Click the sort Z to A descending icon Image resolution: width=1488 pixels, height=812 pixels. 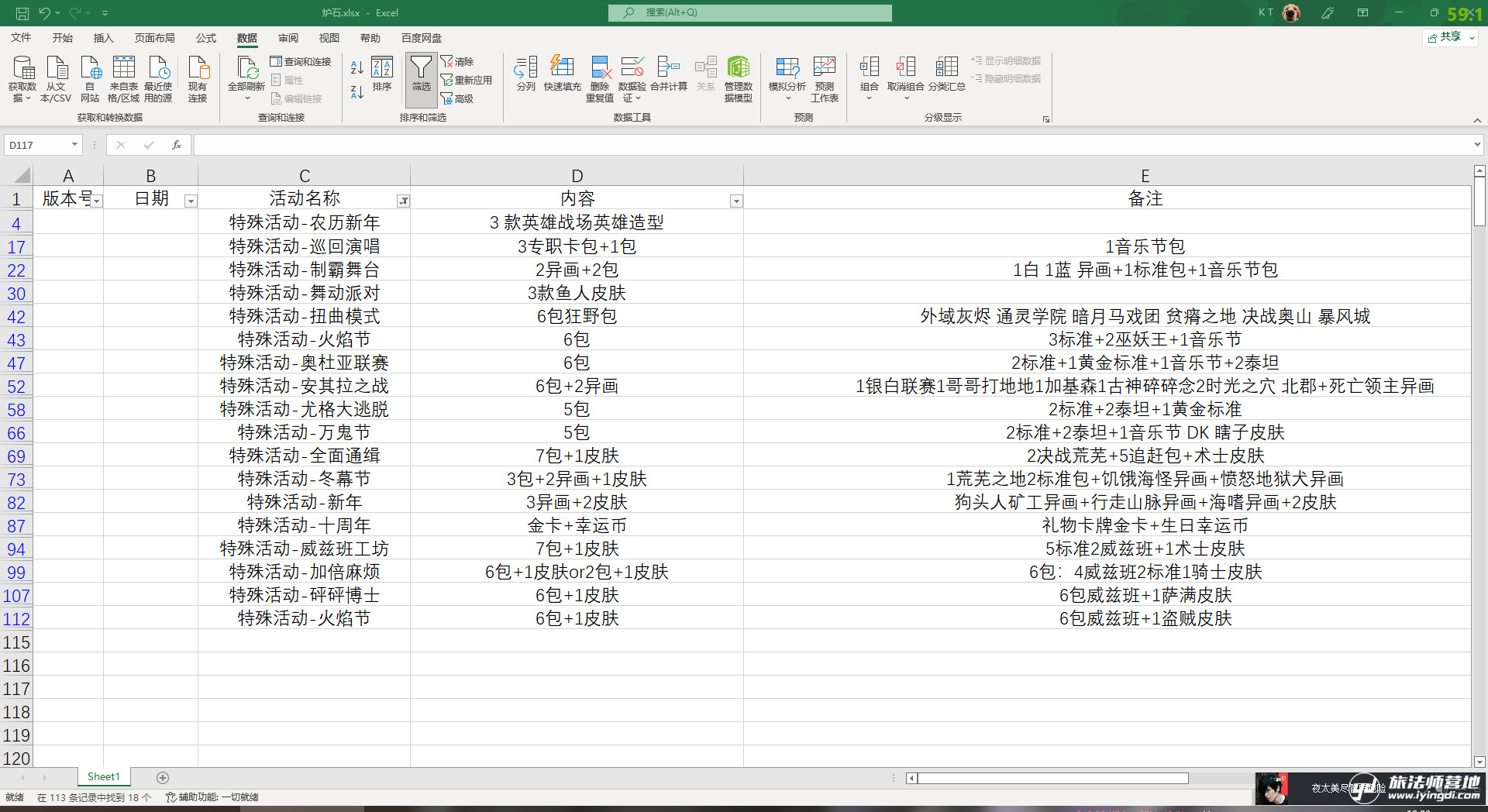[356, 92]
